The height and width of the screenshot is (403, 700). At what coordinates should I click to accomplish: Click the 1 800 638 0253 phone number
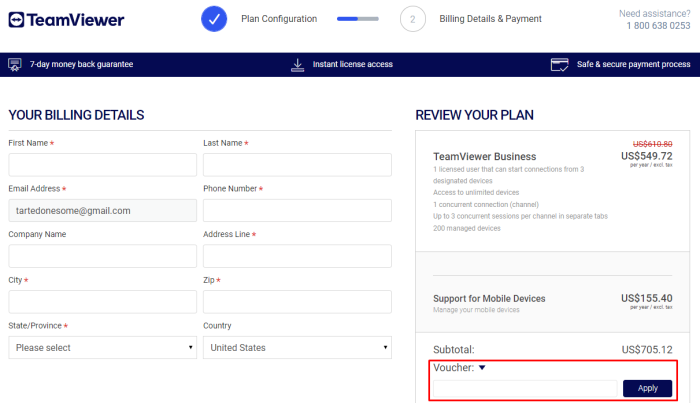point(658,26)
